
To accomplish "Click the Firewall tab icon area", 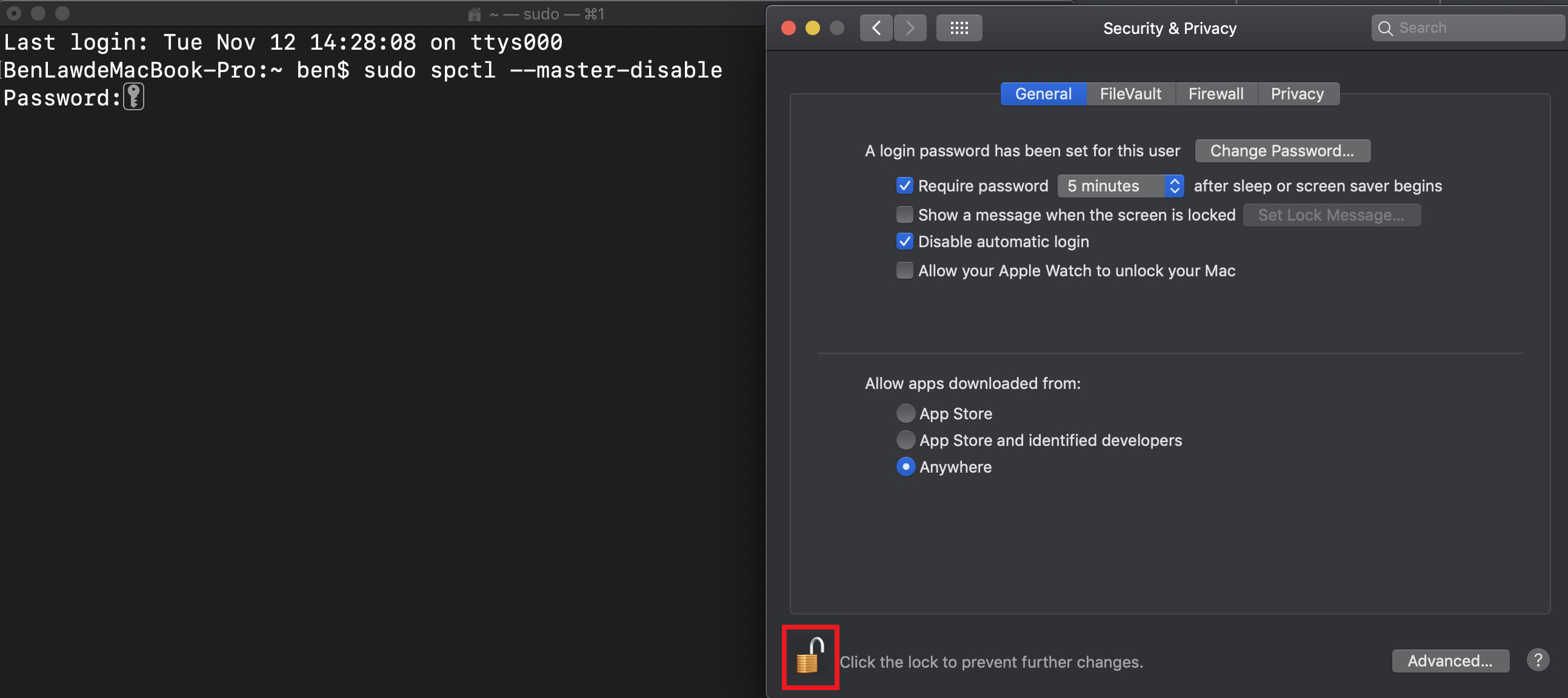I will [x=1215, y=93].
